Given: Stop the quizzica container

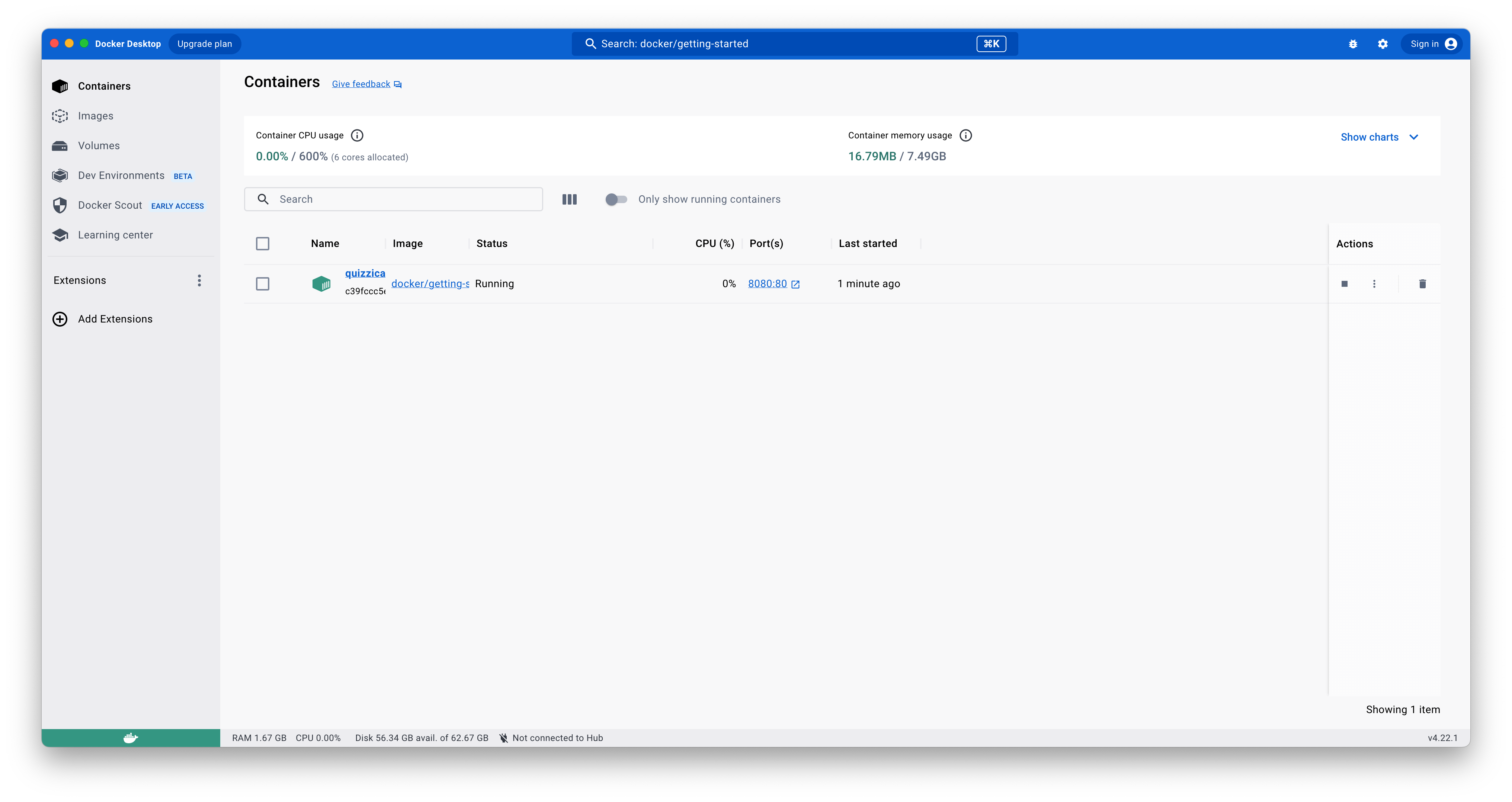Looking at the screenshot, I should 1344,284.
